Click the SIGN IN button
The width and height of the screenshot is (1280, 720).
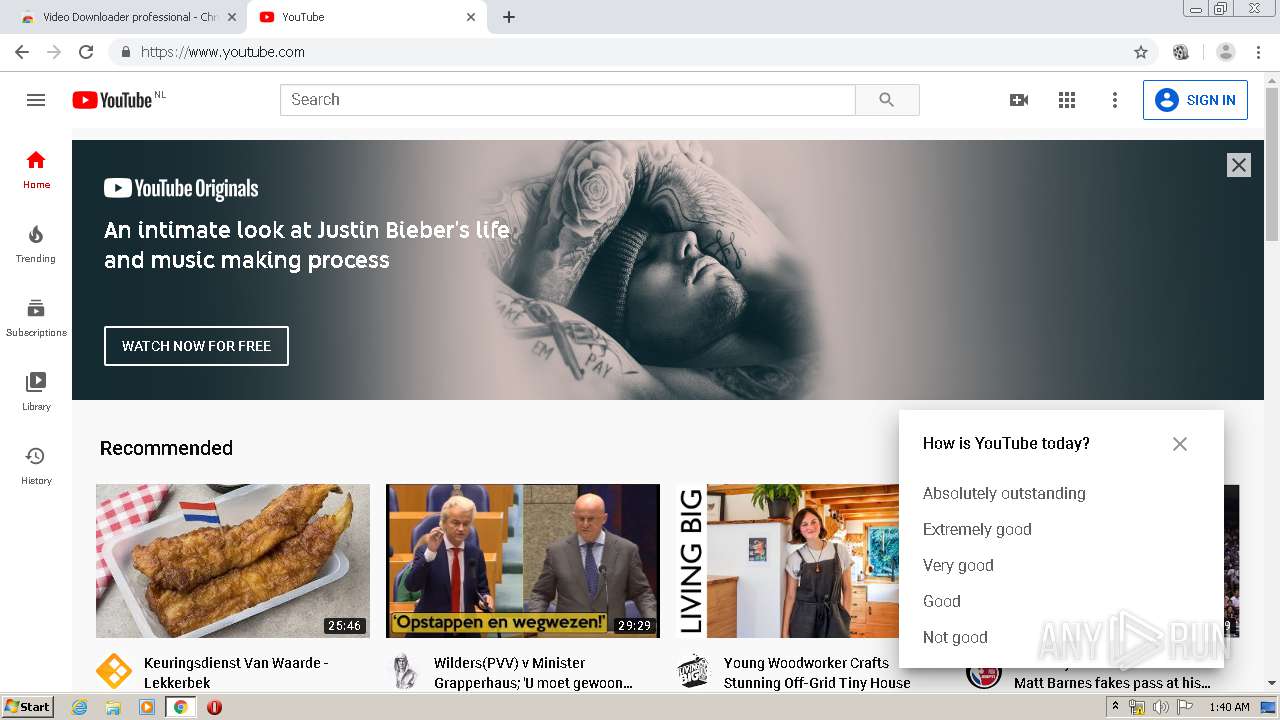pyautogui.click(x=1195, y=100)
